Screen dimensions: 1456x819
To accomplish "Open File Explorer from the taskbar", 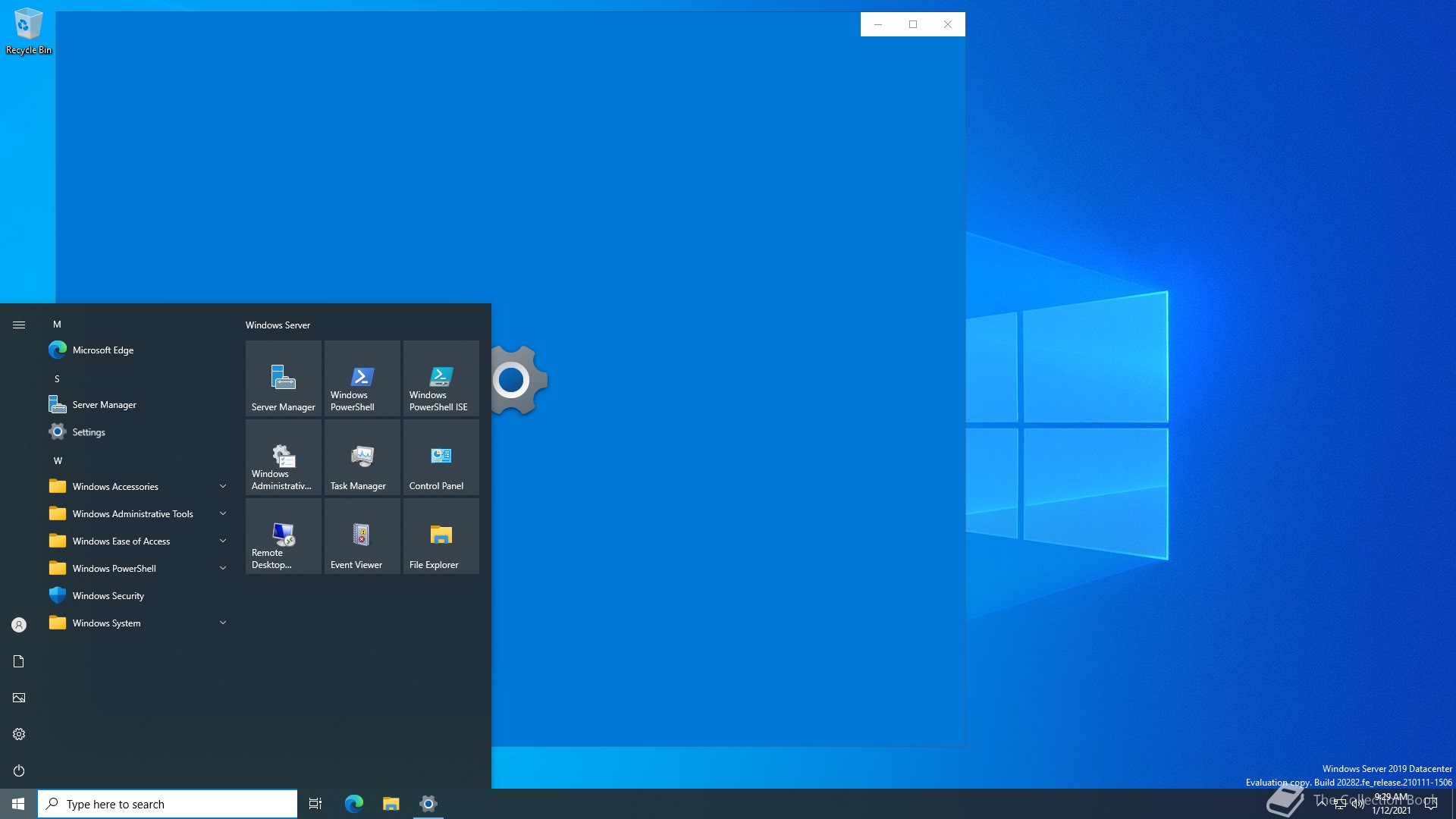I will click(391, 804).
